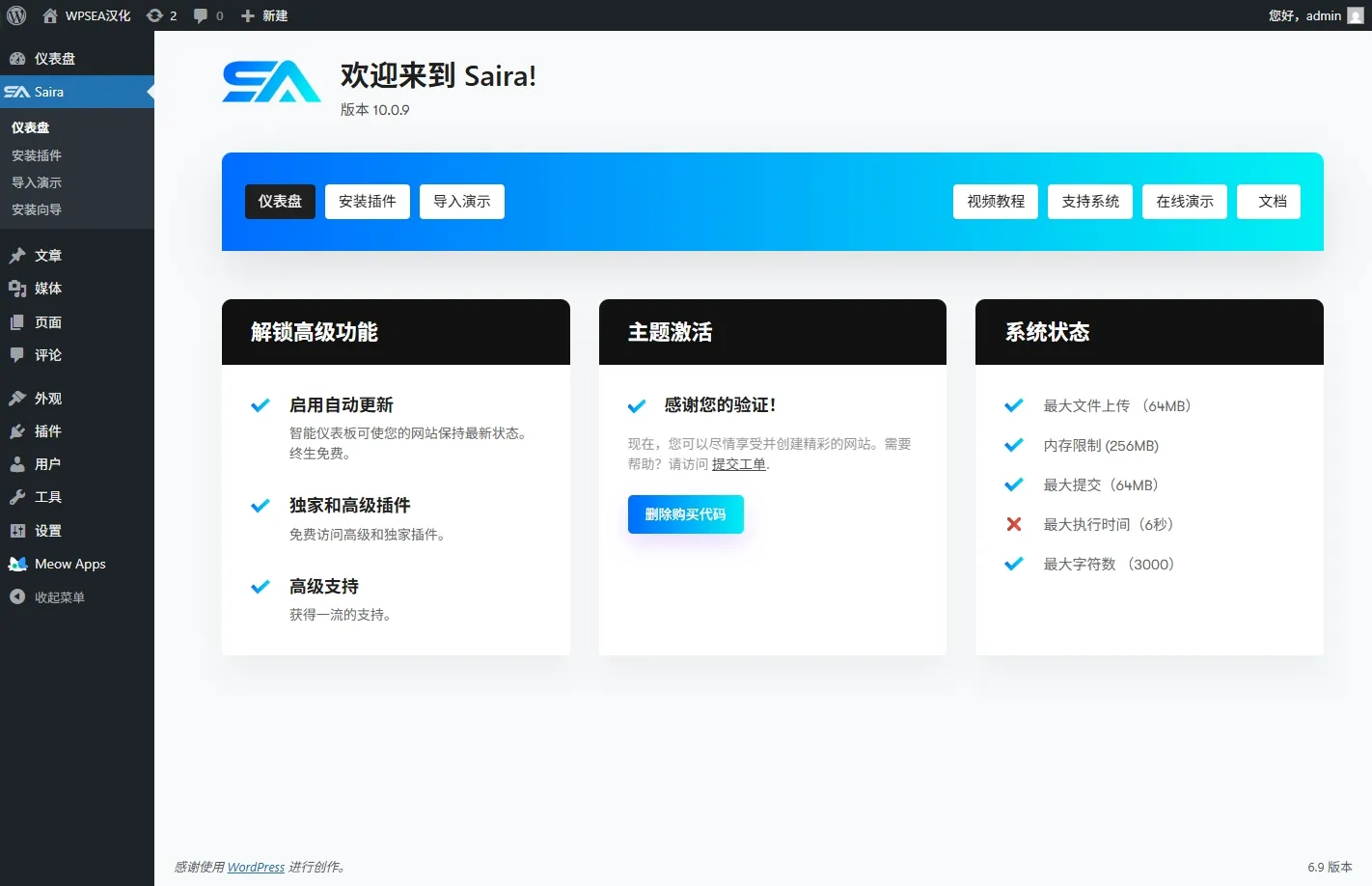Collapse the sidebar with 收起菜单
This screenshot has height=886, width=1372.
coord(59,597)
